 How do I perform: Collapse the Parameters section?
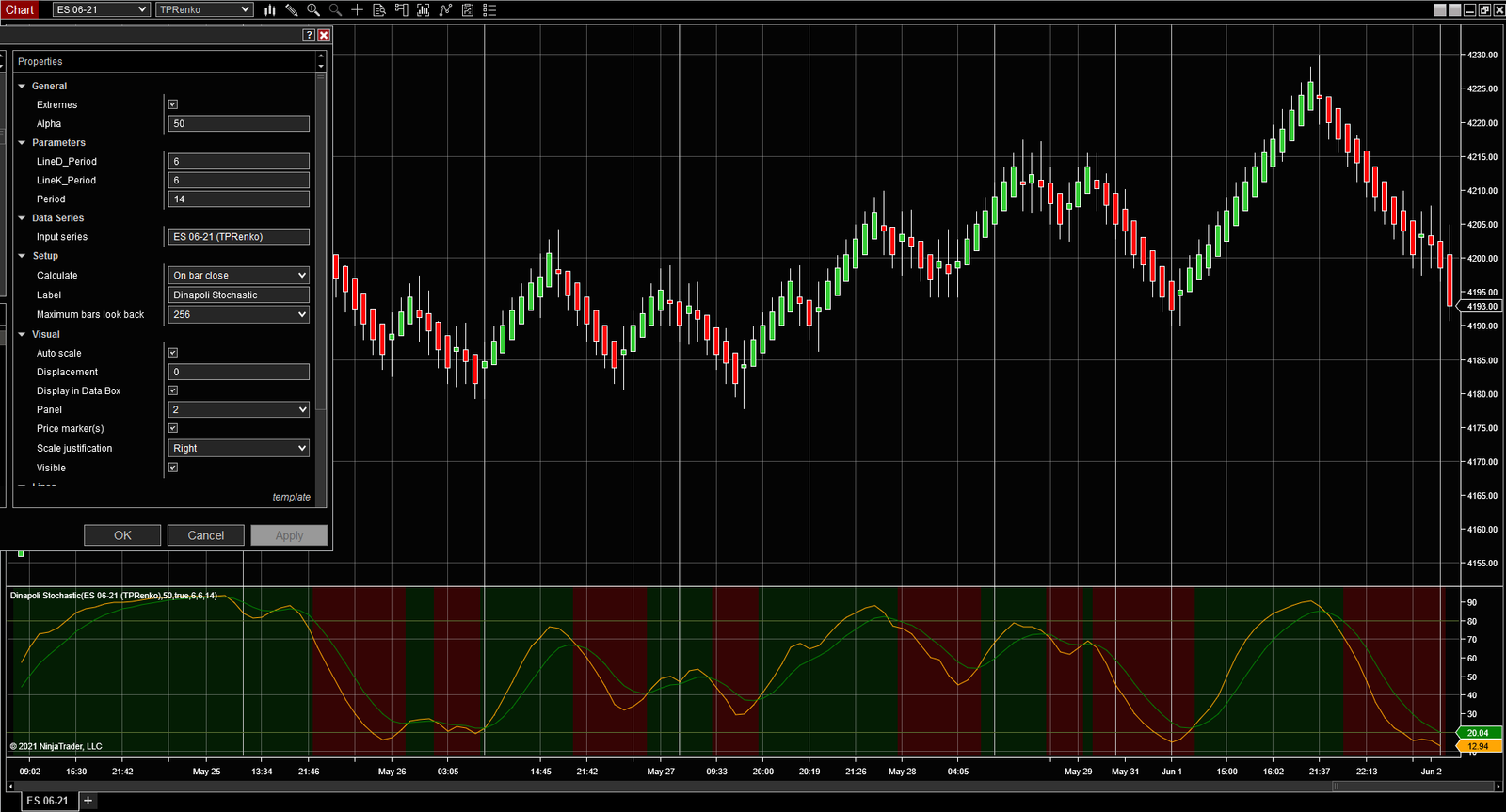[22, 142]
